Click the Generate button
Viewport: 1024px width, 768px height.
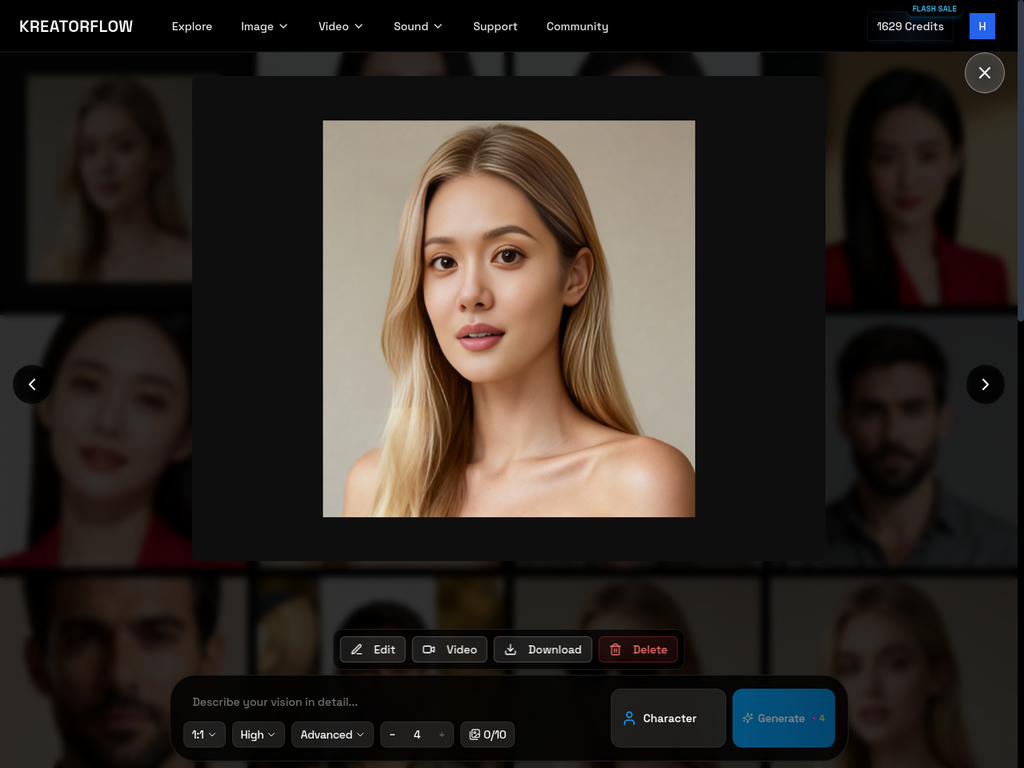783,718
